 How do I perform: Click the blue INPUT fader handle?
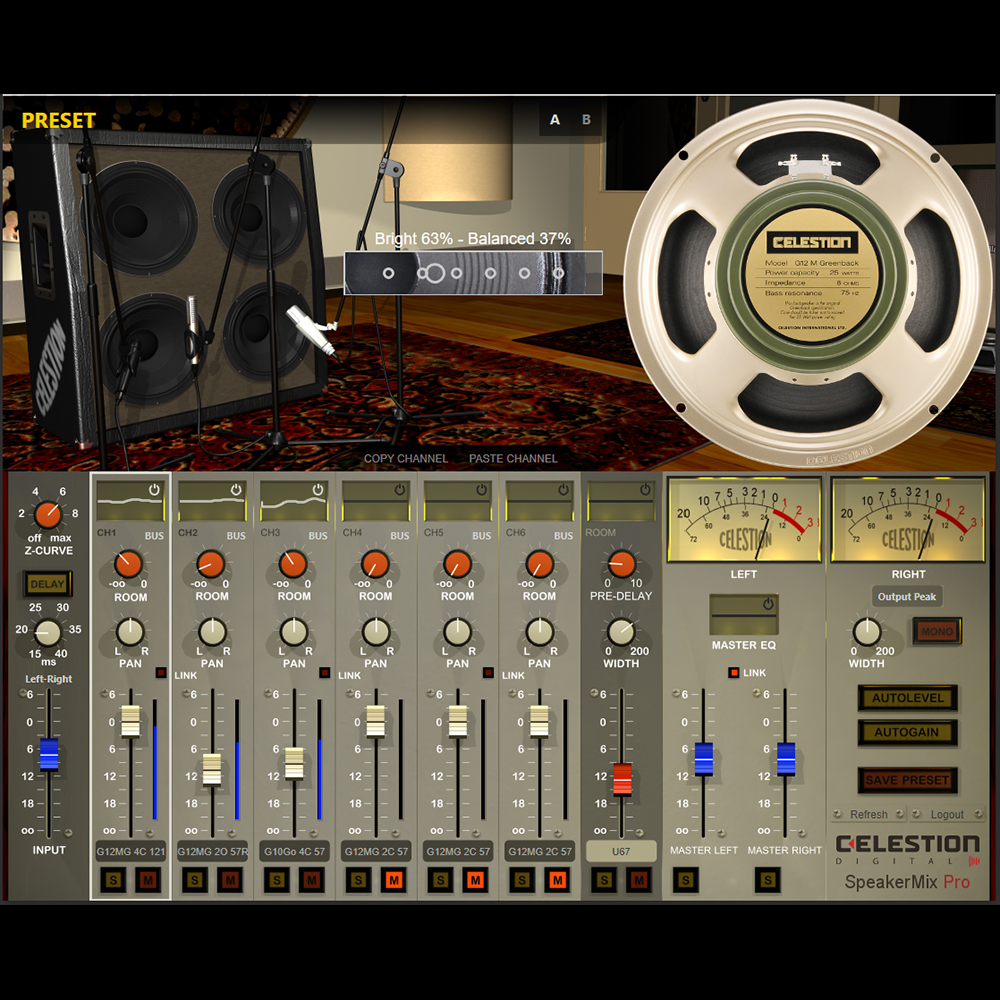pyautogui.click(x=48, y=754)
